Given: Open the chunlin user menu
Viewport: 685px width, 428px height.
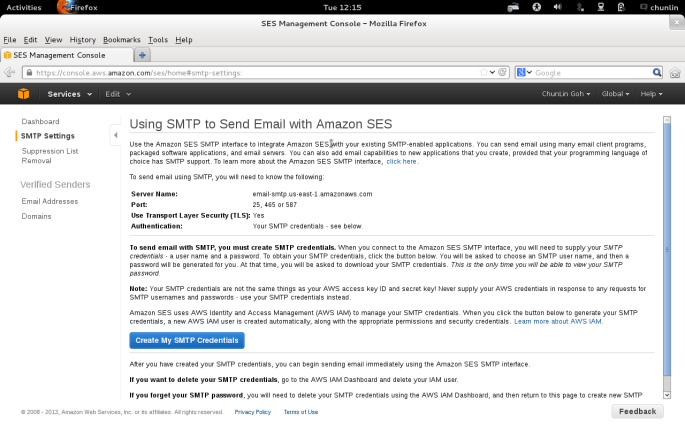Looking at the screenshot, I should tap(659, 7).
